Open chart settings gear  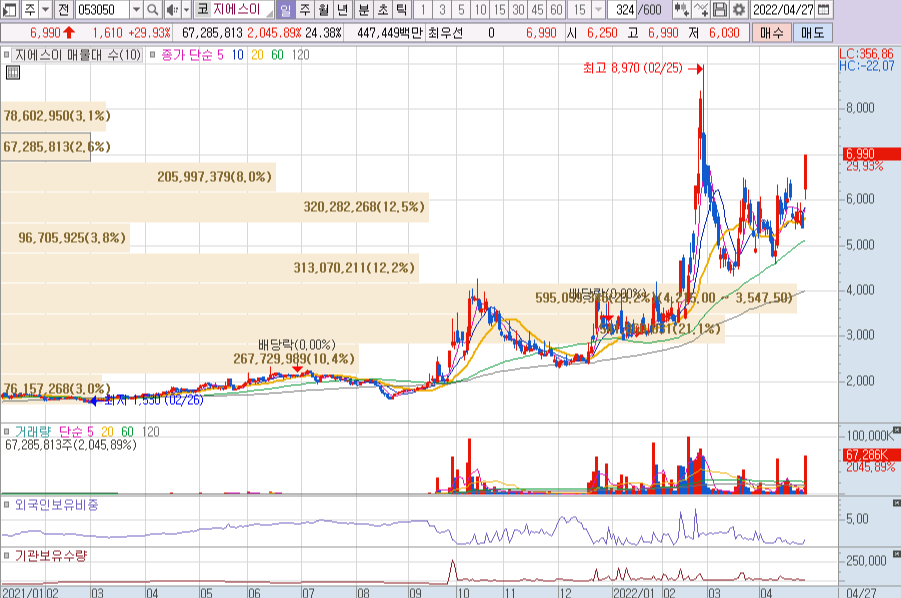(738, 9)
